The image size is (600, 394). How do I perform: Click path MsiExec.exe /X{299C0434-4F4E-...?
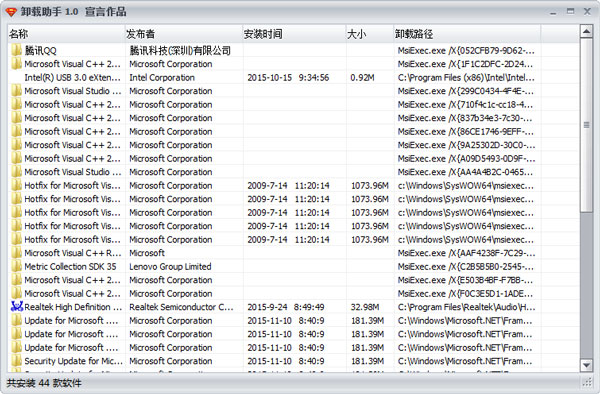(x=466, y=91)
